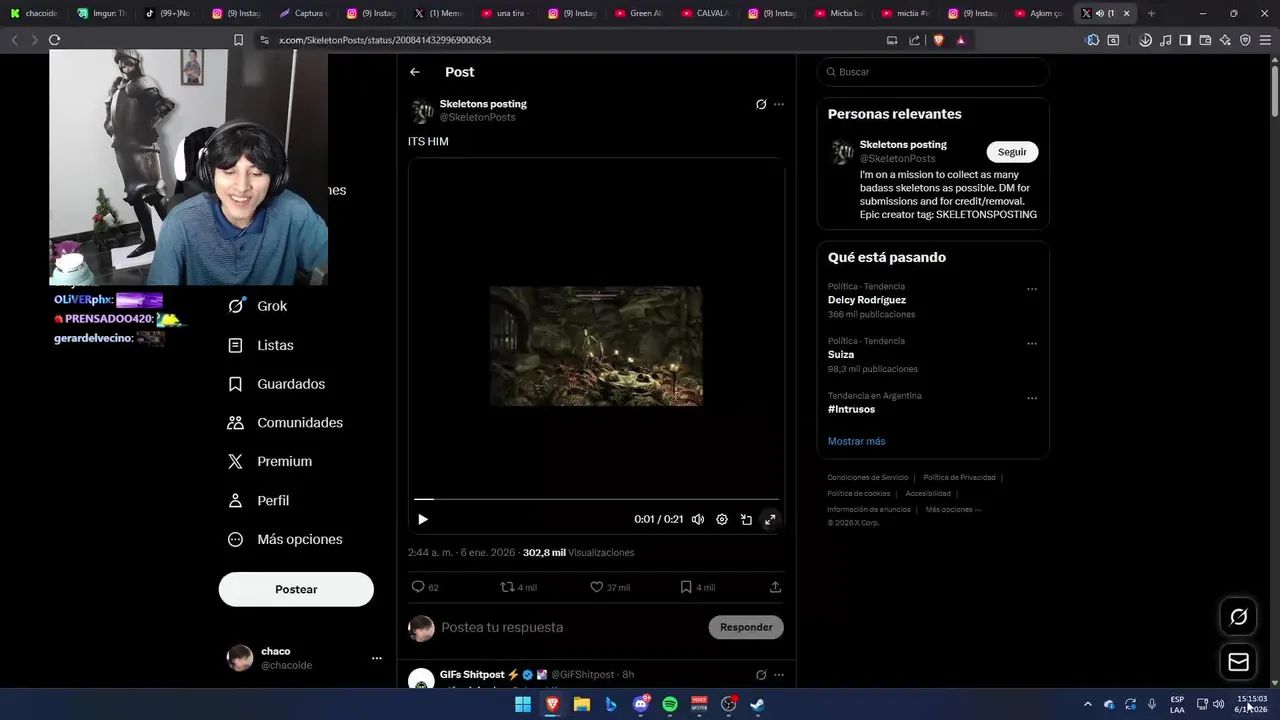The width and height of the screenshot is (1280, 720).
Task: Reload the browser page
Action: click(54, 40)
